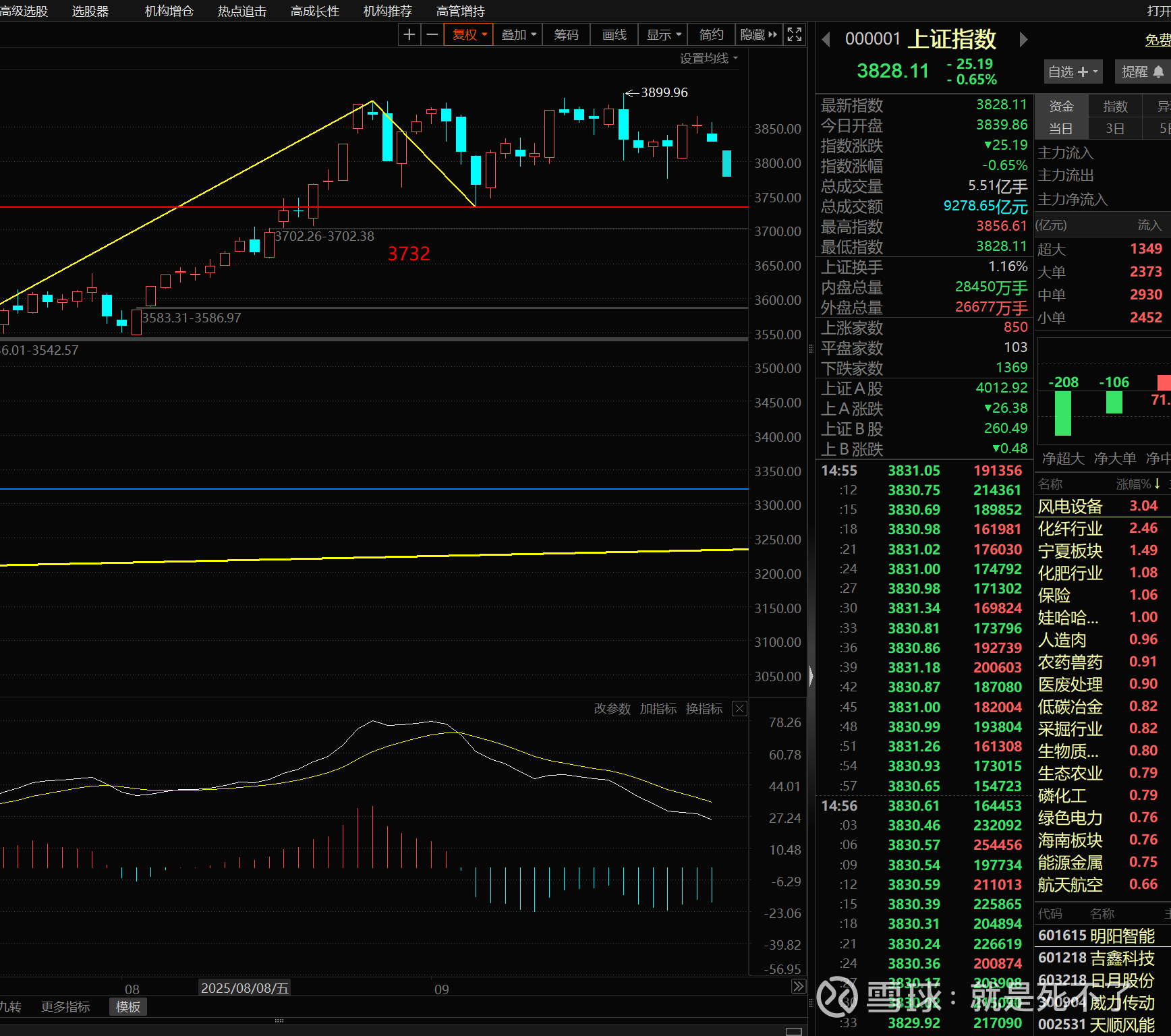
Task: Open stock 601615 明阳智能
Action: 1102,936
